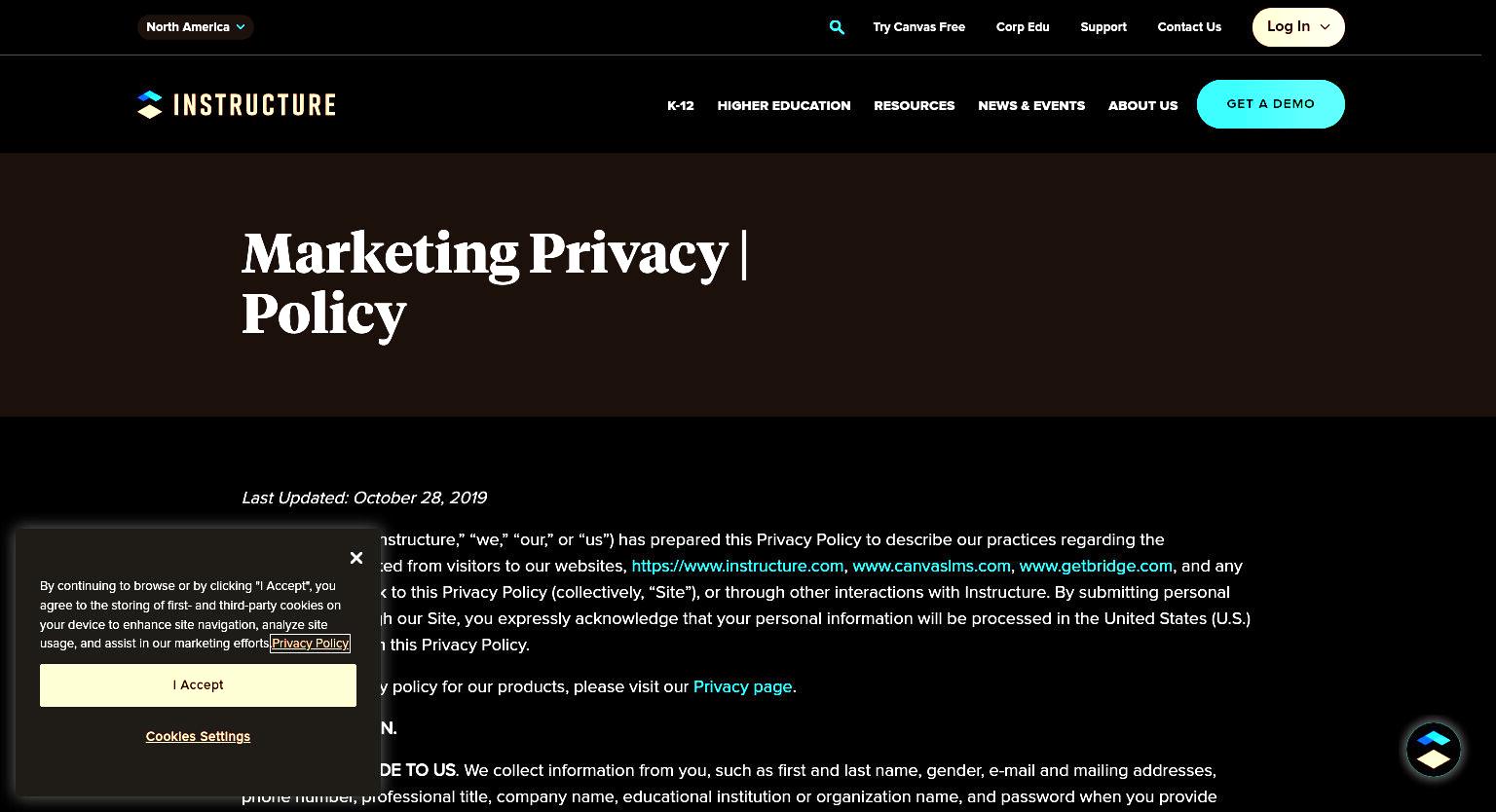The height and width of the screenshot is (812, 1496).
Task: Close the cookie consent banner
Action: [x=356, y=558]
